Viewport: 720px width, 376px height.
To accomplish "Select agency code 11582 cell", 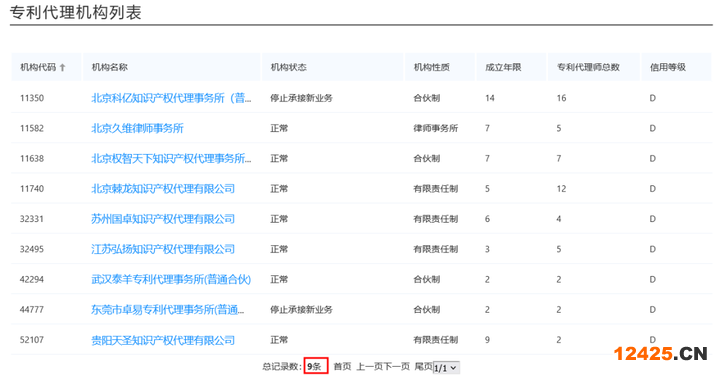I will pos(32,128).
